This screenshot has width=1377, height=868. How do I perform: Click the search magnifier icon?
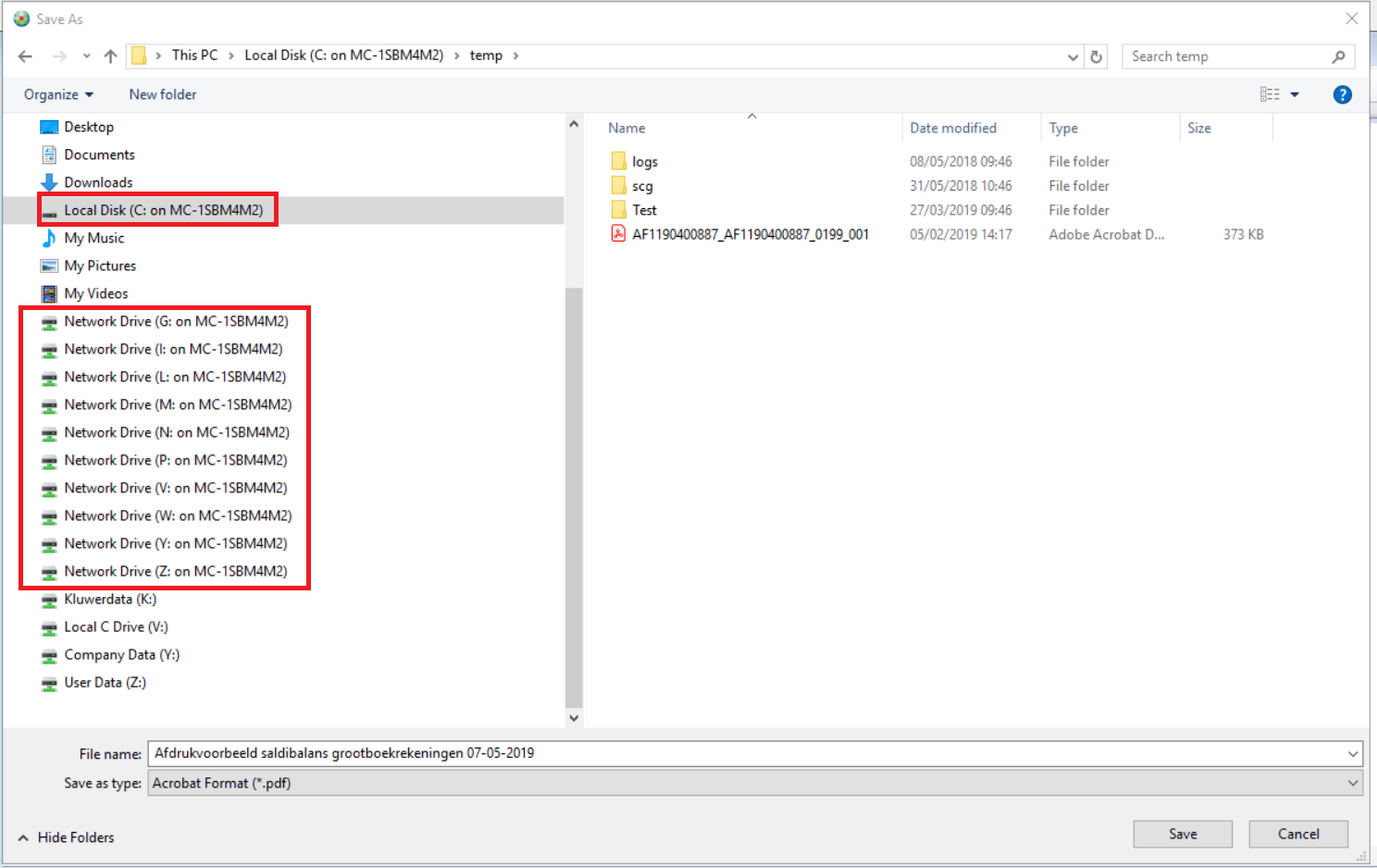[1338, 56]
